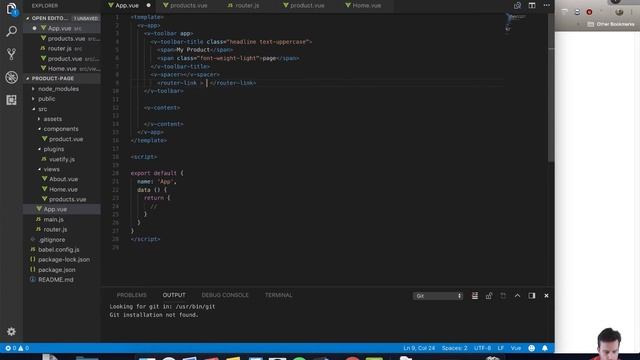The image size is (640, 360).
Task: Select App.vue in the src tree
Action: click(55, 209)
